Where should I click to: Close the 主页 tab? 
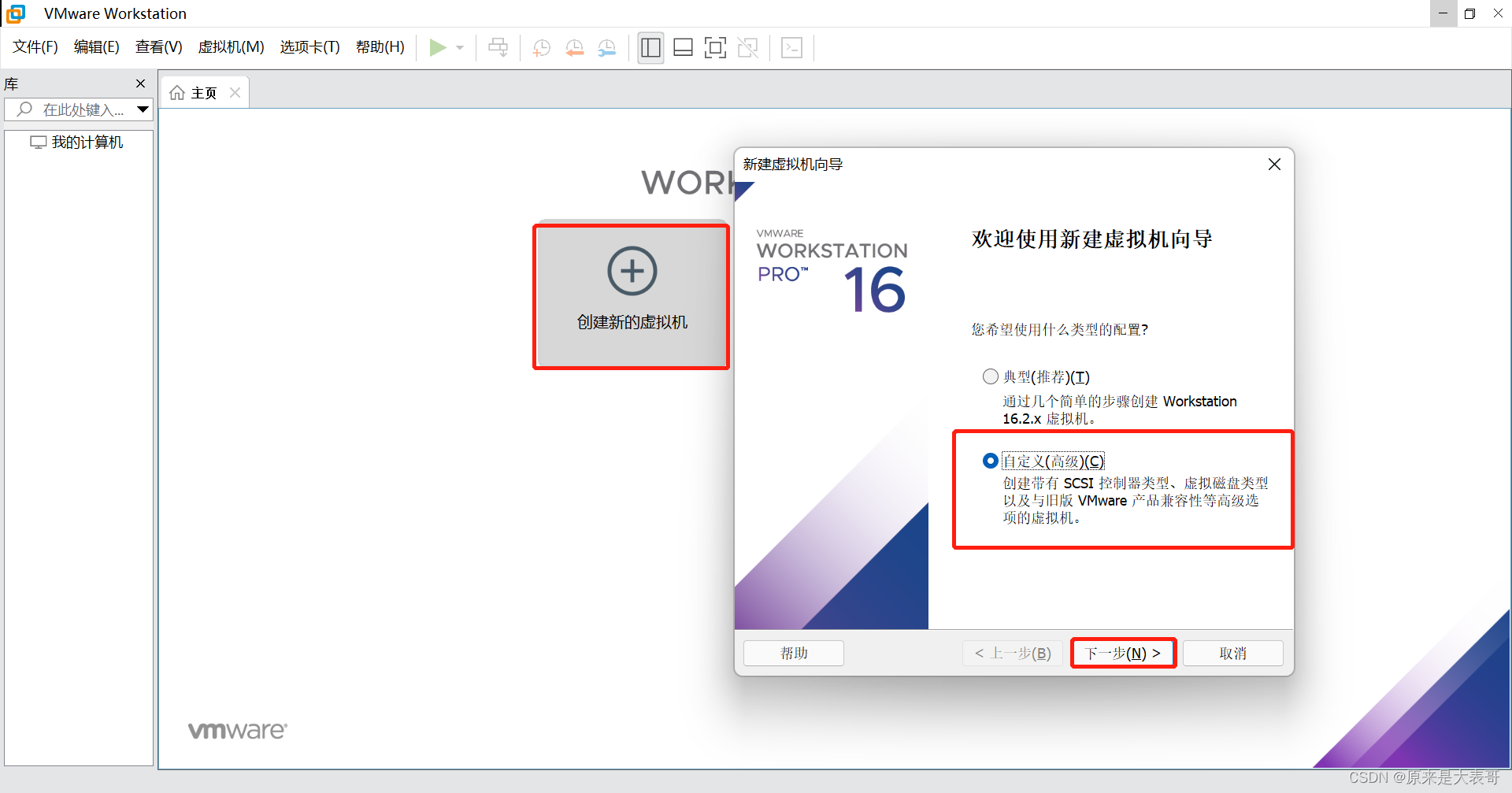point(235,93)
